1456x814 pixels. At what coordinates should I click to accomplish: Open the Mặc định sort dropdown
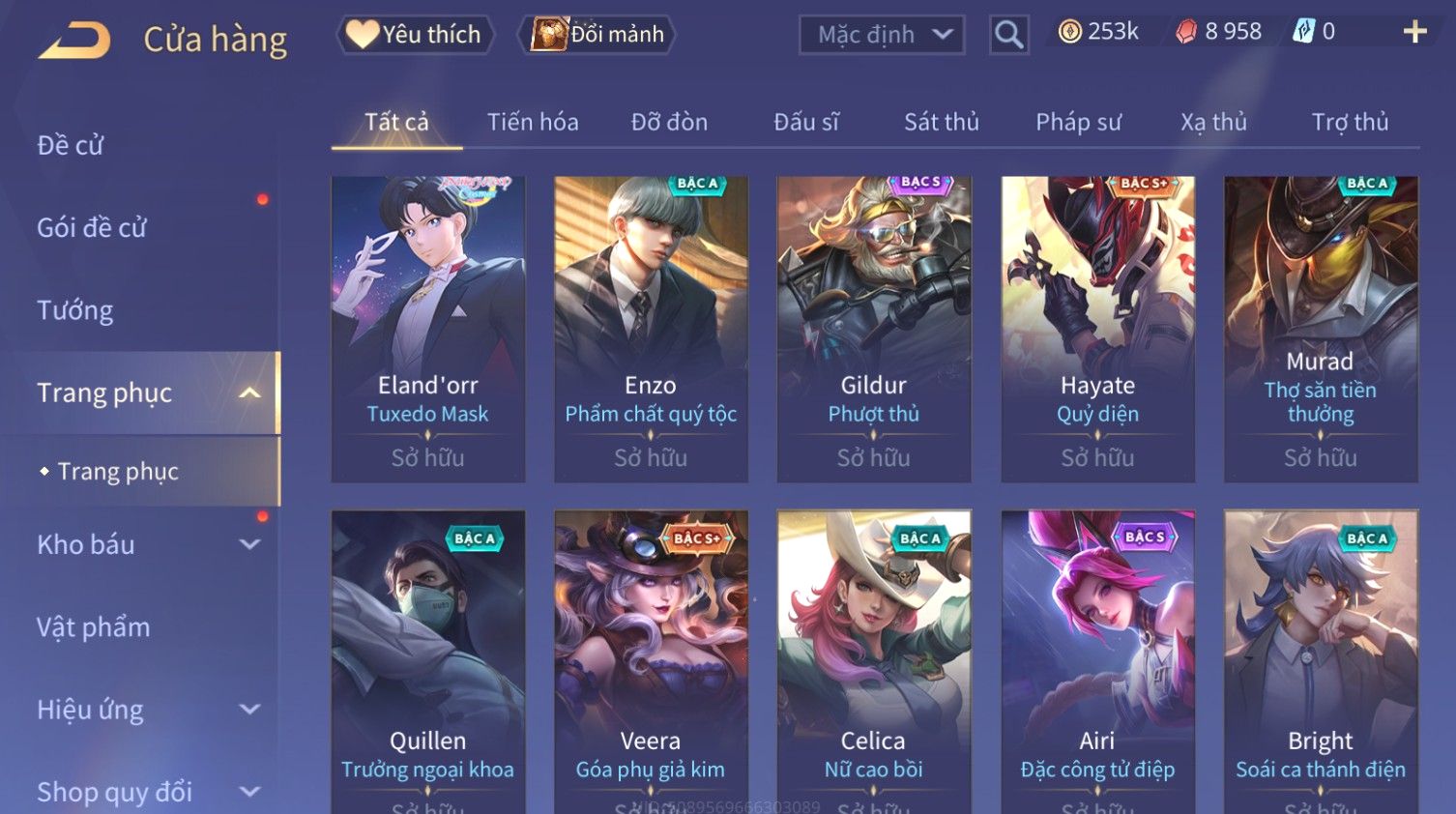[882, 35]
